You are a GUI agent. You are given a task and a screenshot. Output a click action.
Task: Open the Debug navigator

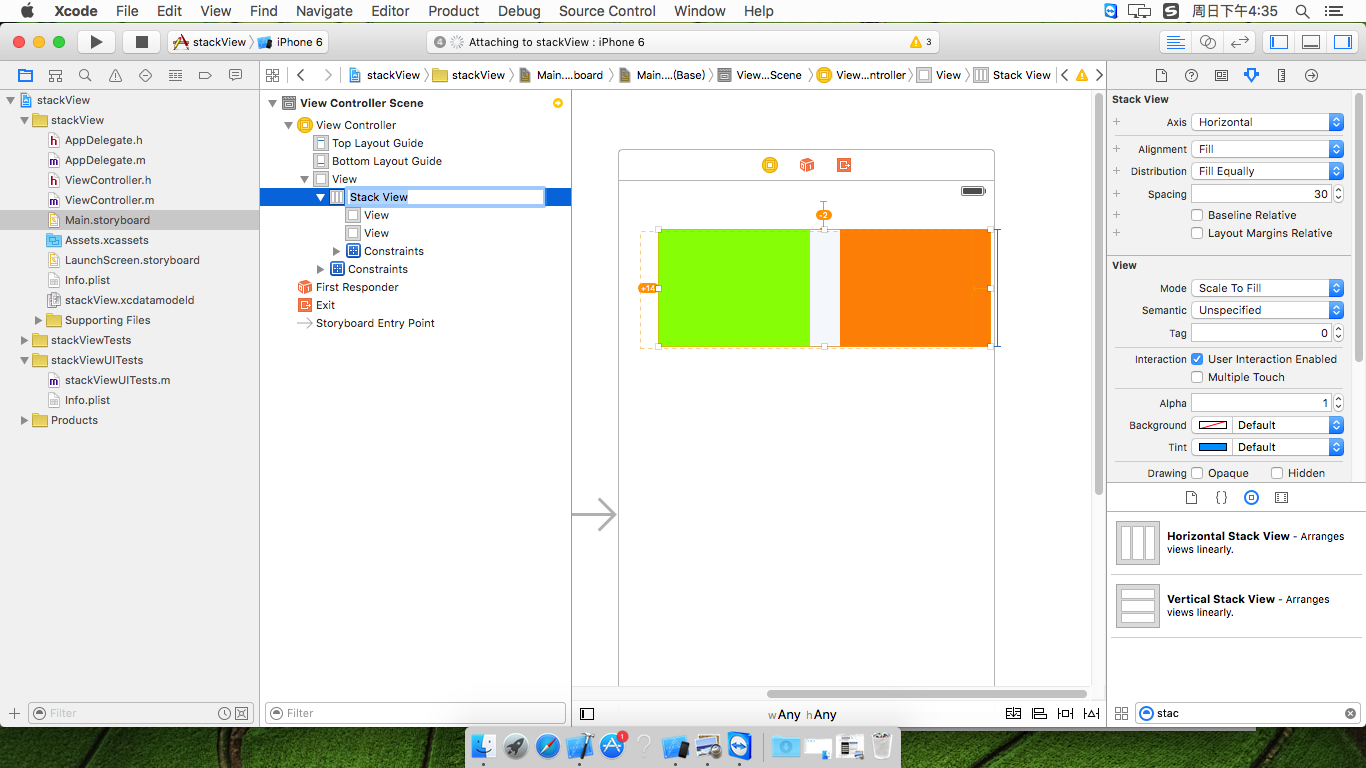(x=175, y=75)
